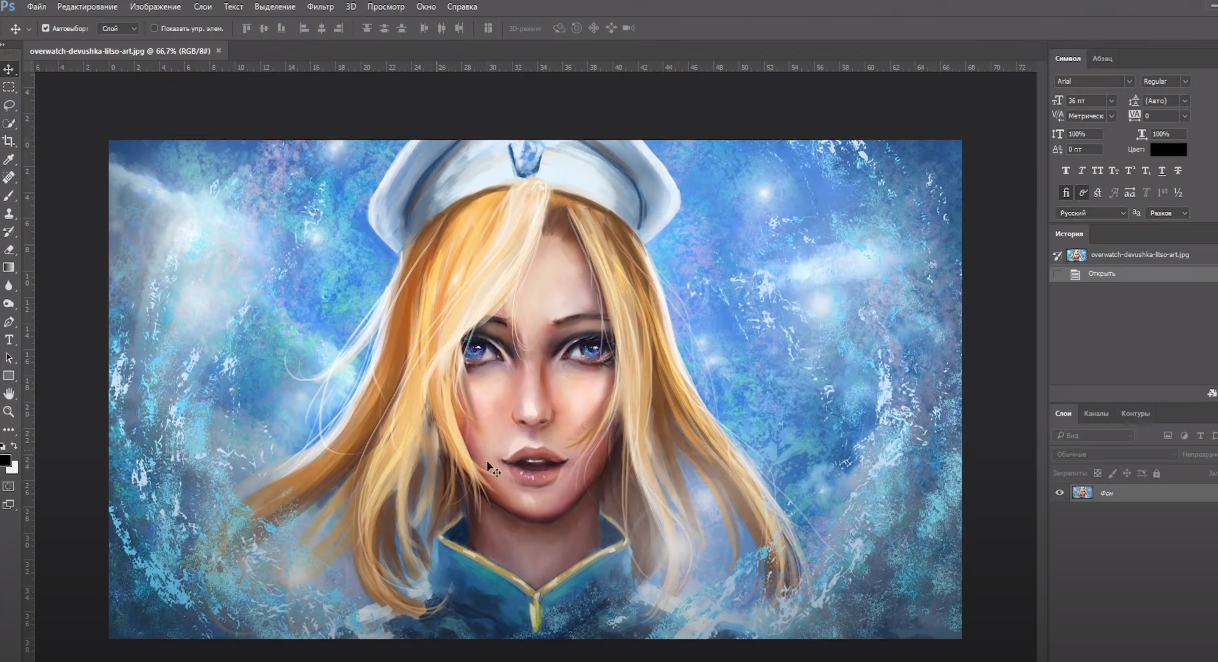Select the Pen tool

pos(9,321)
